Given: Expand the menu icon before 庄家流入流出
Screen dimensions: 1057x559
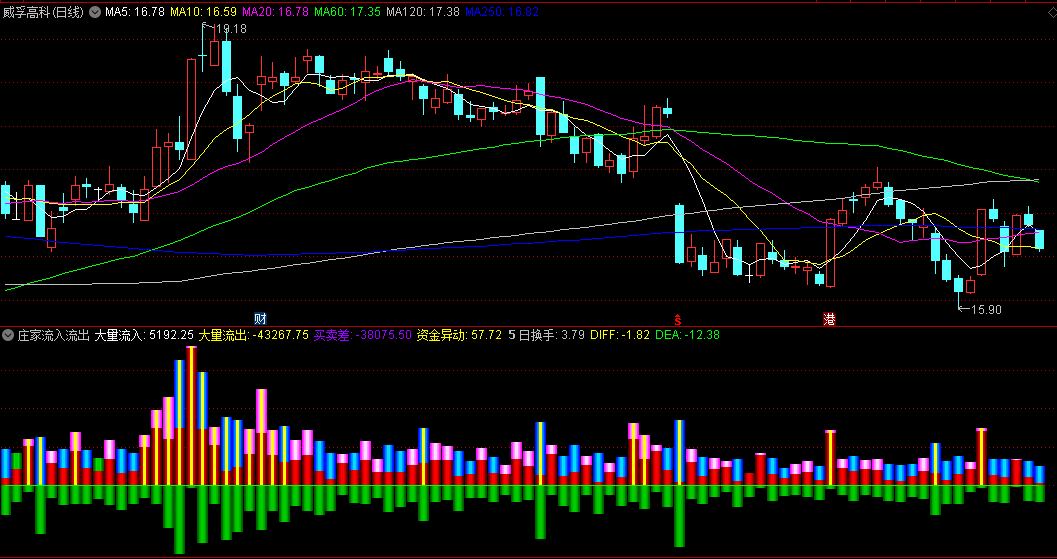Looking at the screenshot, I should click(x=8, y=334).
